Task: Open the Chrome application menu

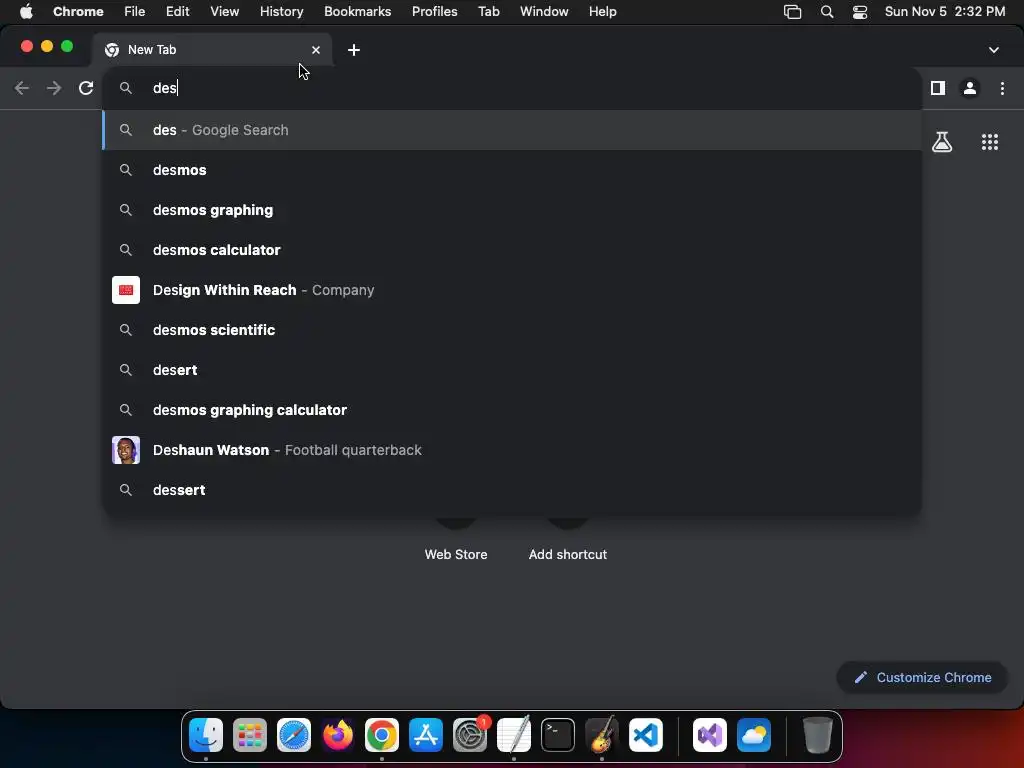Action: click(78, 12)
